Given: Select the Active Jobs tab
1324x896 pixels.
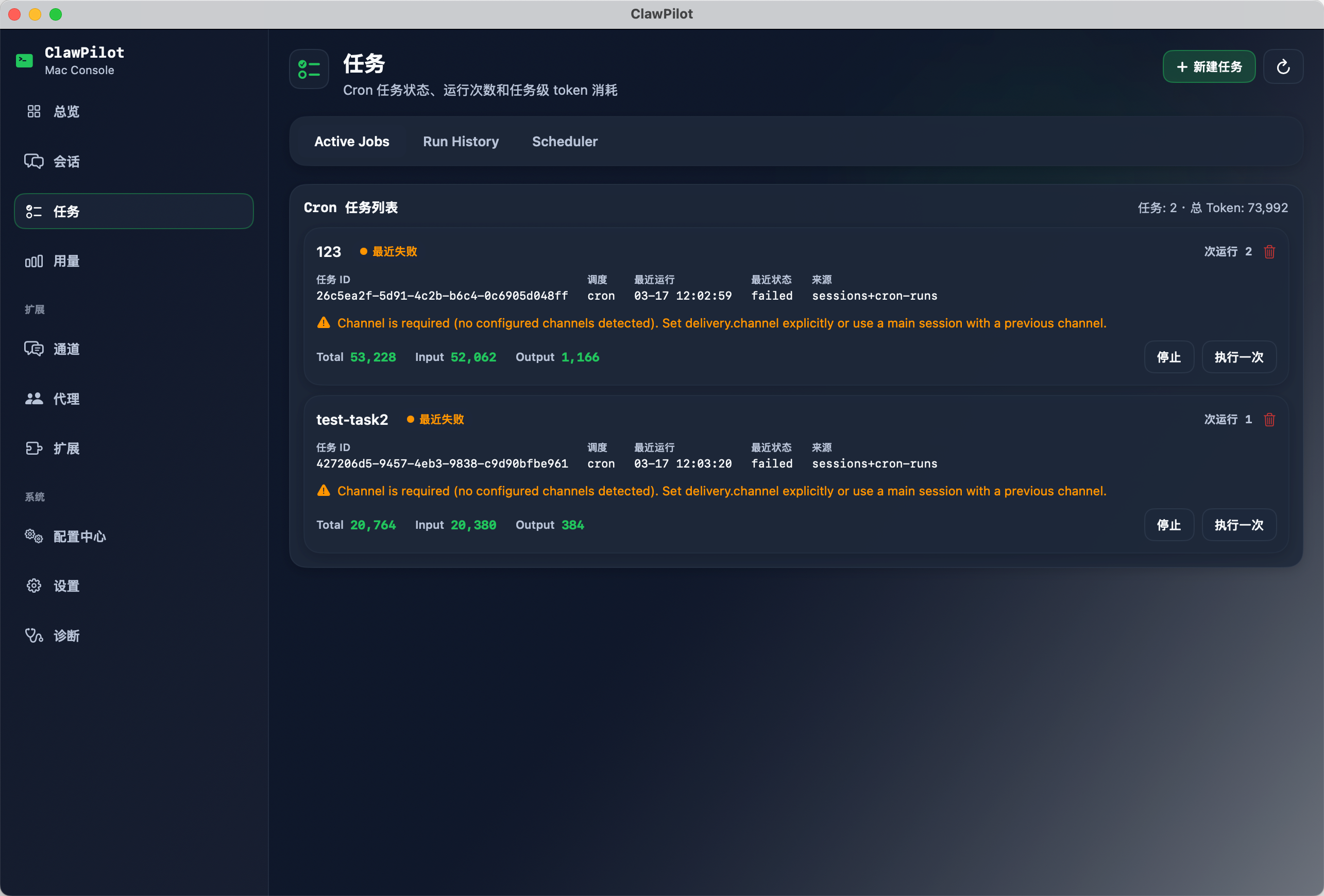Looking at the screenshot, I should pos(351,141).
